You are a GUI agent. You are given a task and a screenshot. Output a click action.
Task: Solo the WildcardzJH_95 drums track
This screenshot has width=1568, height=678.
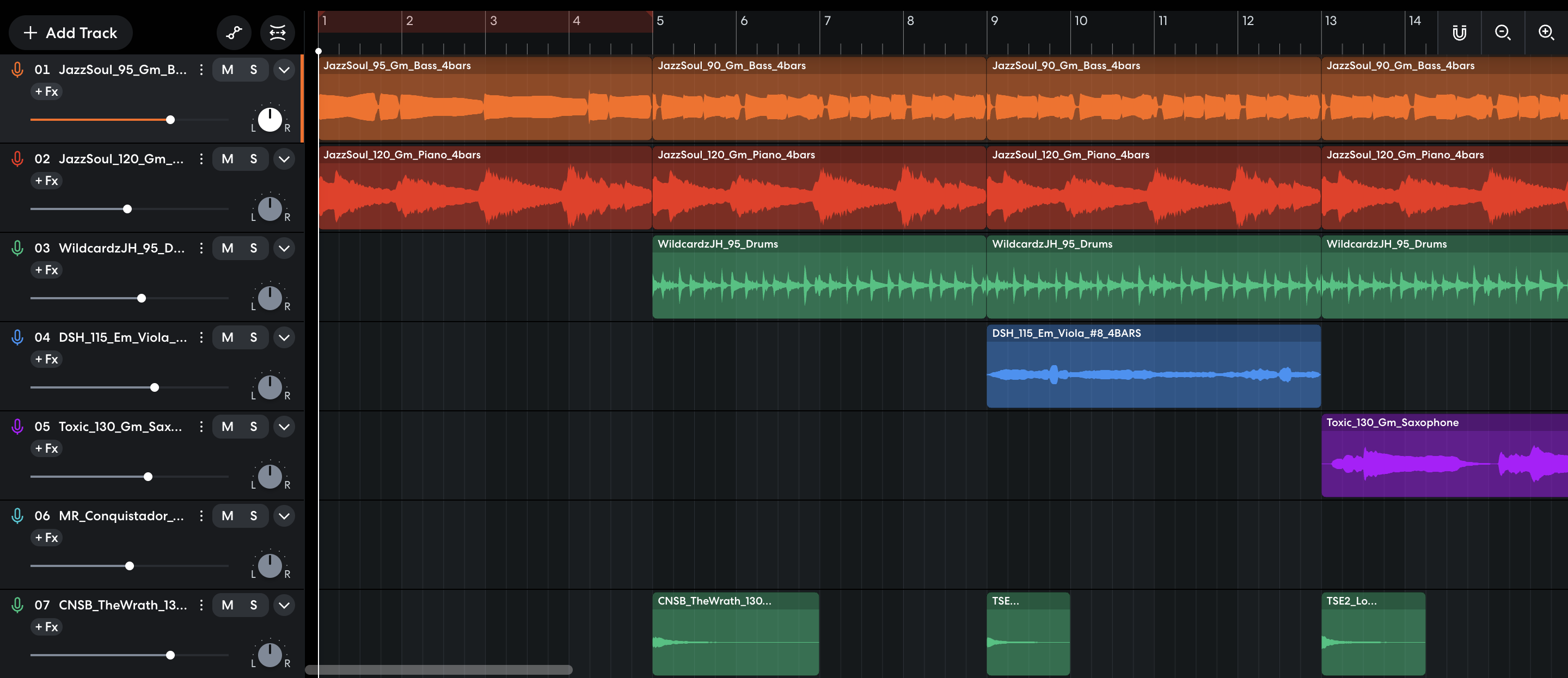click(254, 248)
